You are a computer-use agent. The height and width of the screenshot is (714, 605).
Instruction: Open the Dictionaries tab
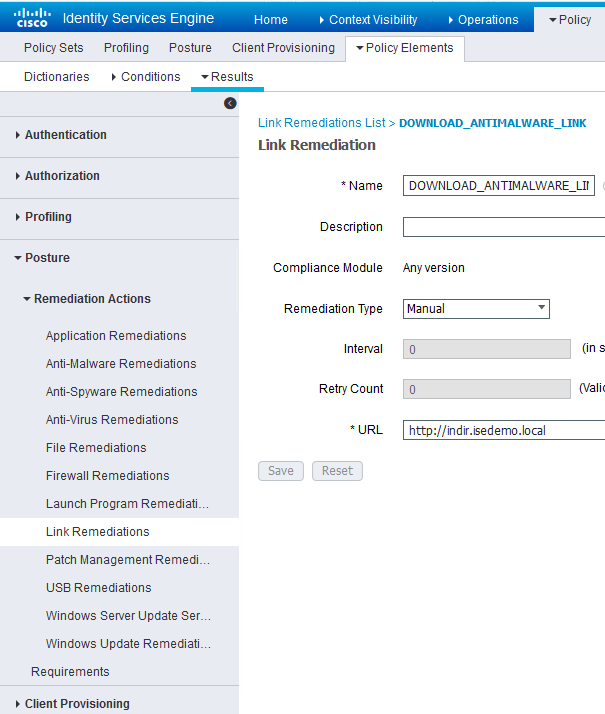pos(56,76)
